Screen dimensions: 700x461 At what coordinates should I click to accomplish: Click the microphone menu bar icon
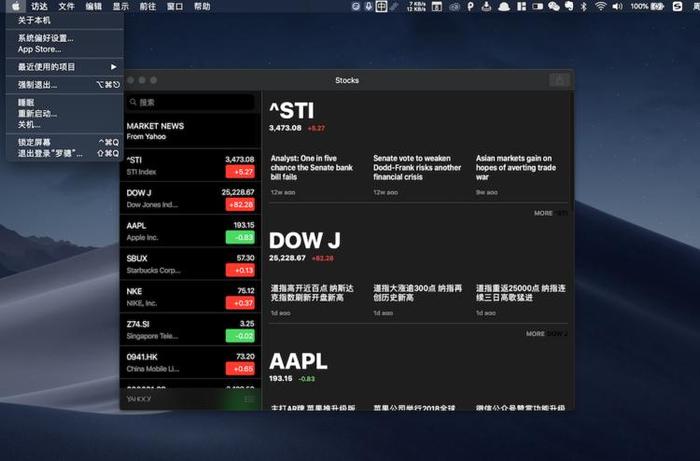click(369, 6)
